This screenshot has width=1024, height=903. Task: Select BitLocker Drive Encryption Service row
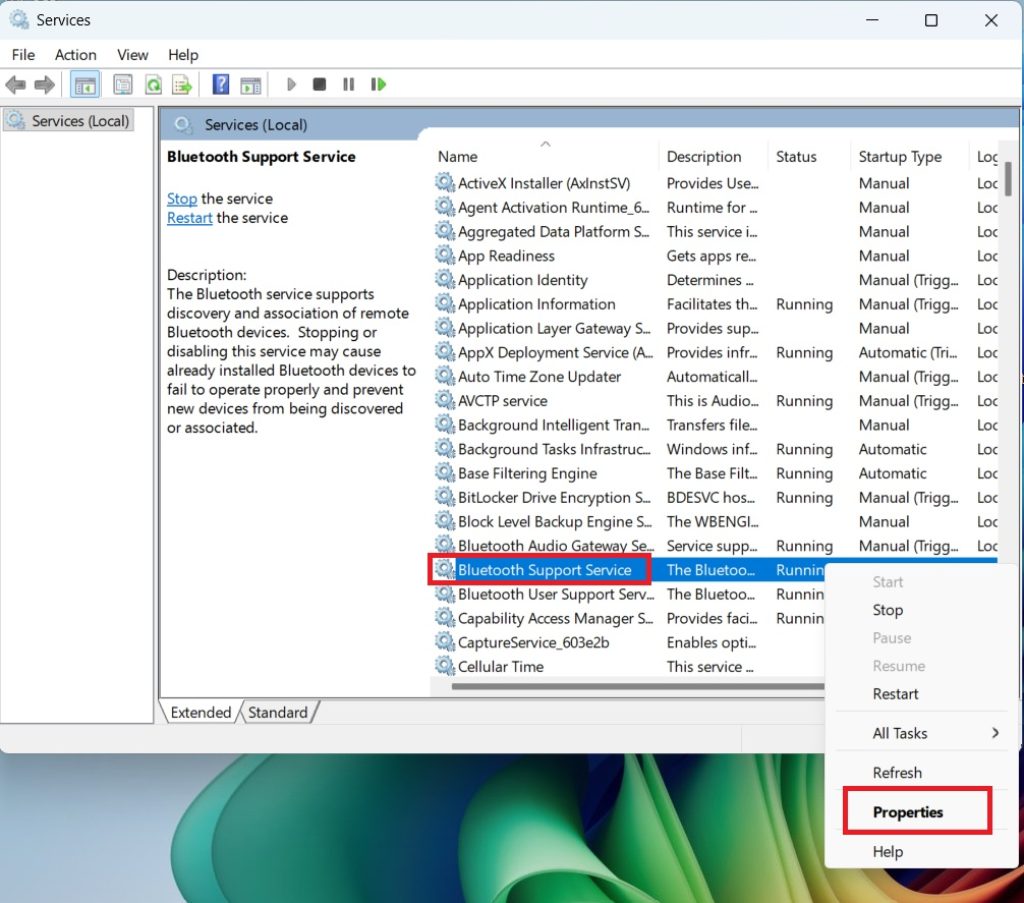pos(714,498)
